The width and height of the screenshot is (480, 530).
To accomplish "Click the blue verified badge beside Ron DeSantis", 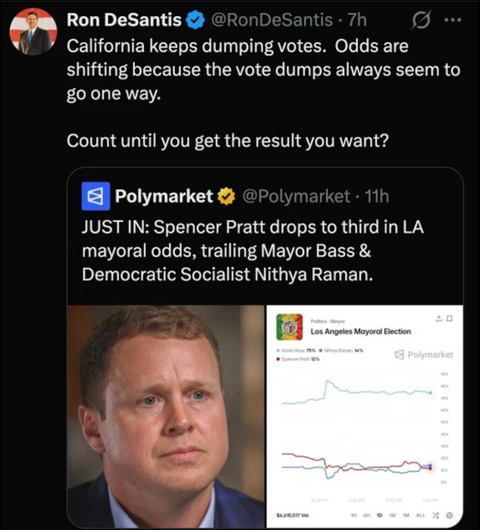I will click(196, 20).
